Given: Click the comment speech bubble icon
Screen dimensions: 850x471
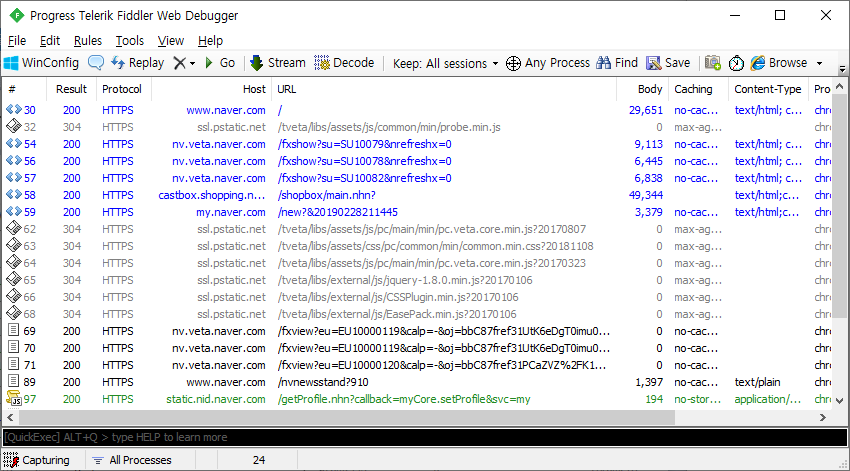Looking at the screenshot, I should pyautogui.click(x=96, y=63).
